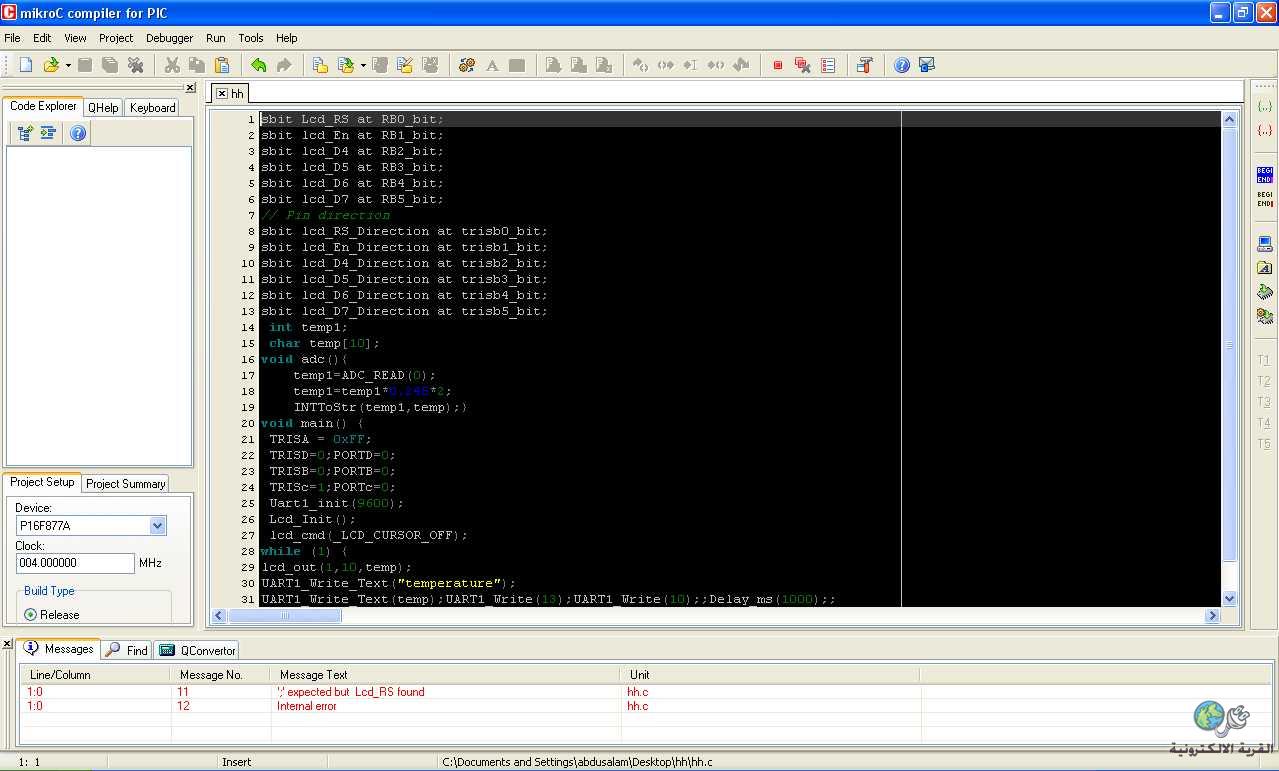Close the left Code Explorer panel
Image resolution: width=1279 pixels, height=771 pixels.
pyautogui.click(x=190, y=87)
